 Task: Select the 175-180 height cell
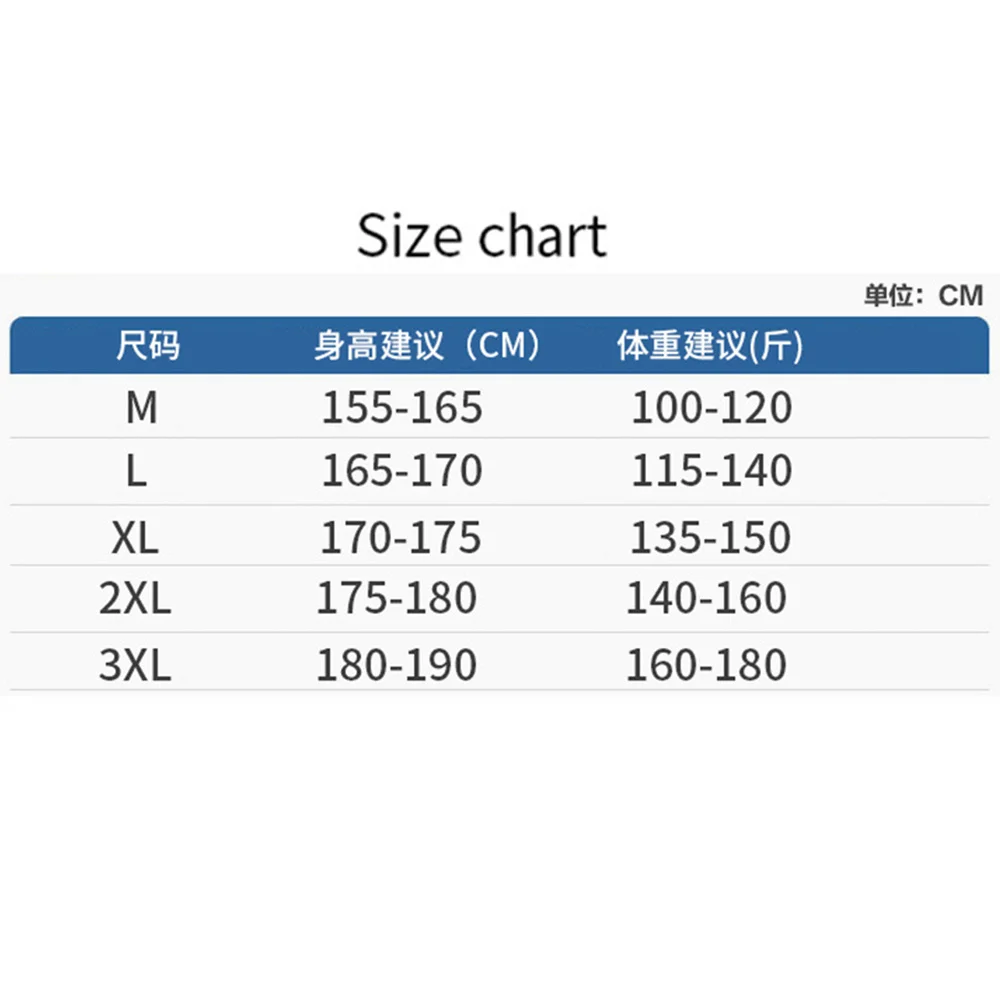point(397,598)
